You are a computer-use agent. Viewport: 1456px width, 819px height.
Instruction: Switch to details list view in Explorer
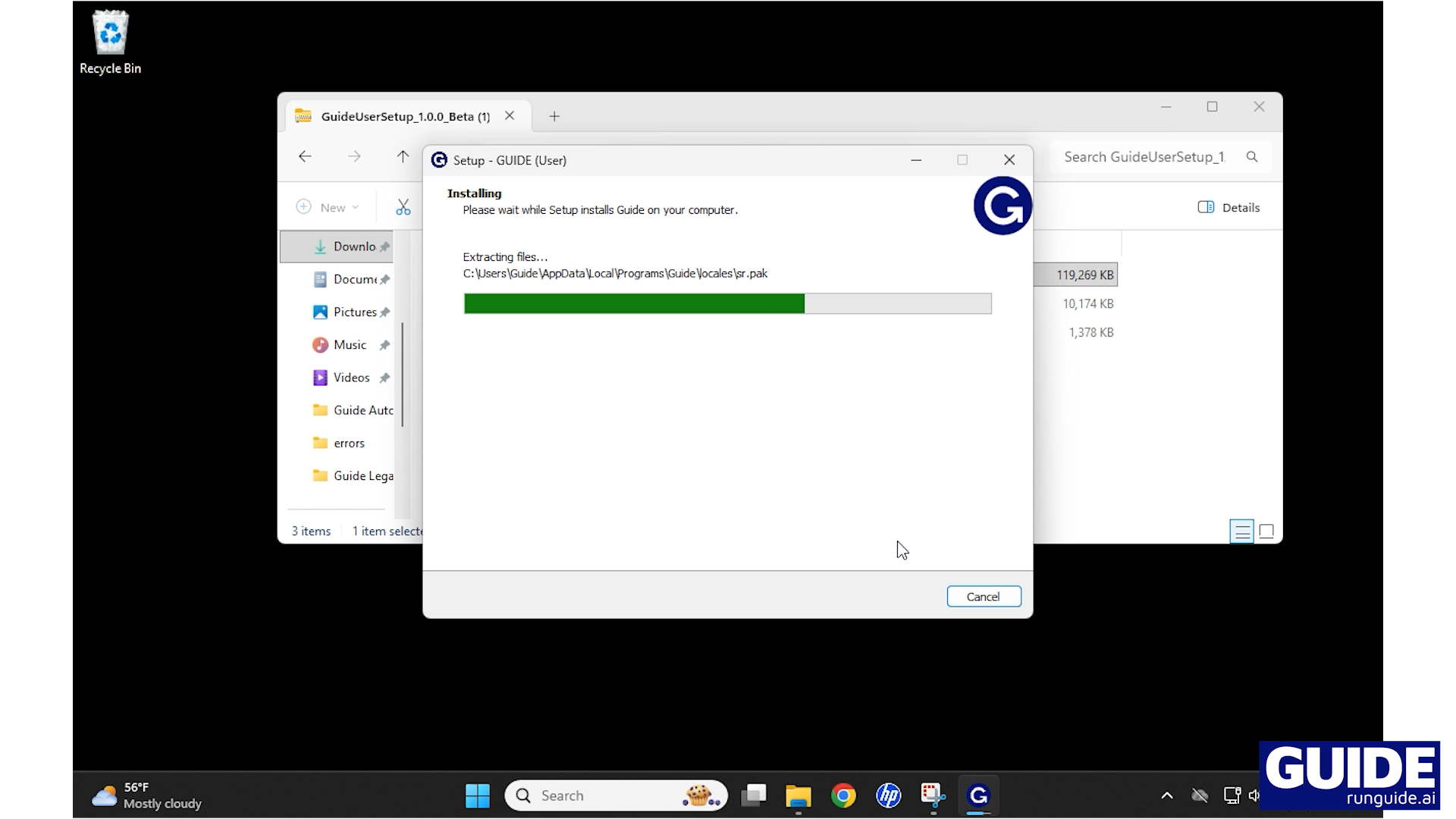[1241, 532]
